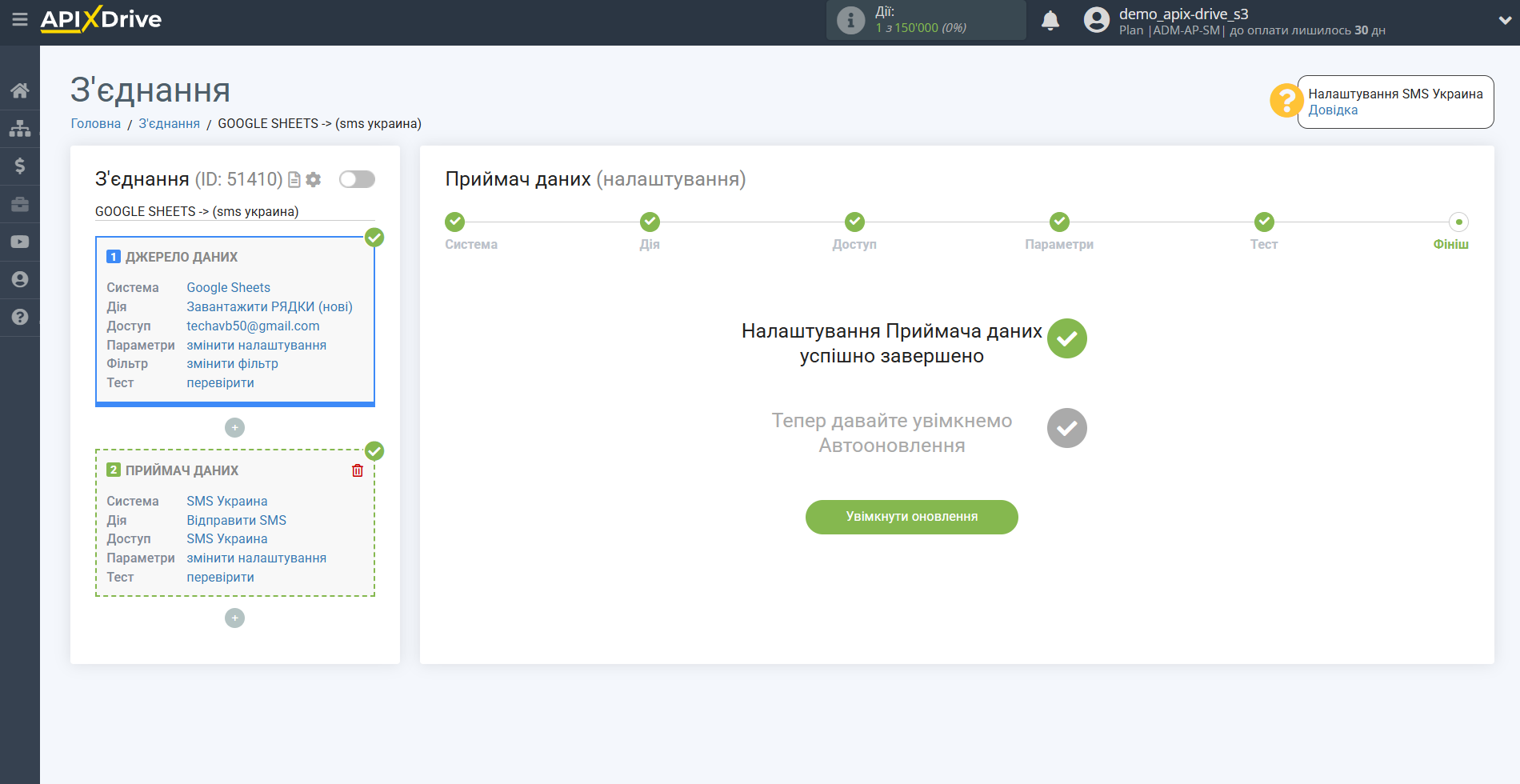The height and width of the screenshot is (784, 1520).
Task: Open the home sidebar icon
Action: tap(20, 90)
